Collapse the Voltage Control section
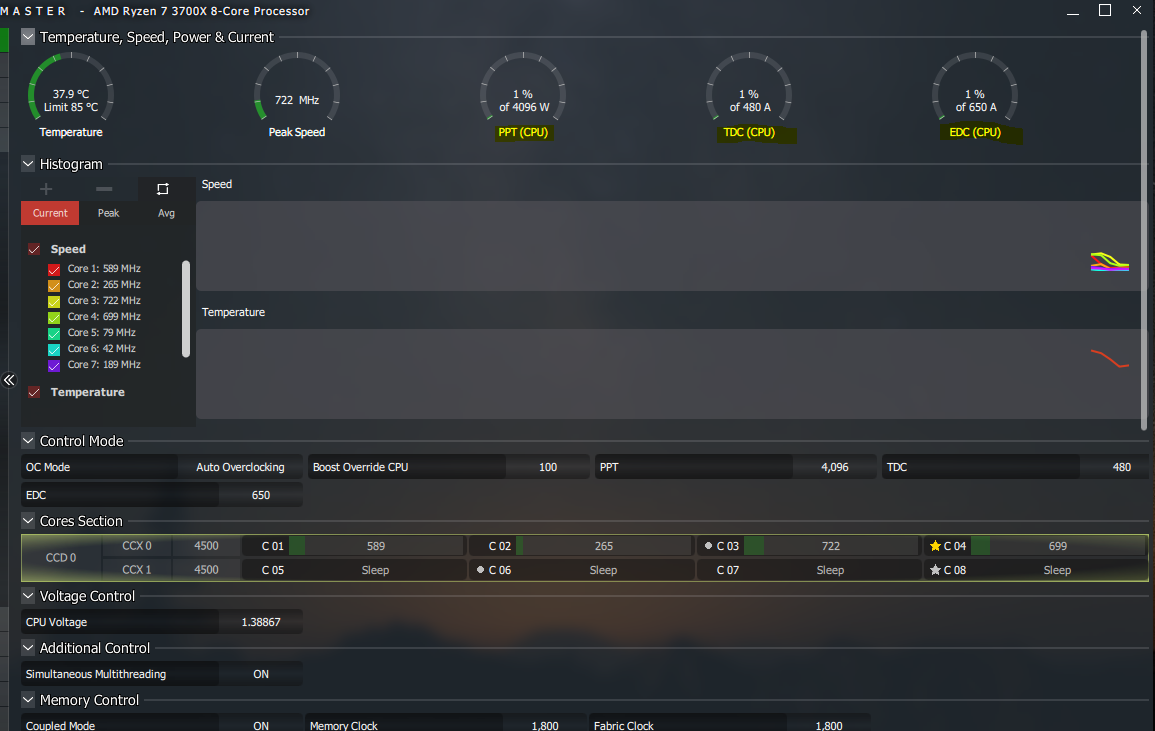 coord(28,595)
